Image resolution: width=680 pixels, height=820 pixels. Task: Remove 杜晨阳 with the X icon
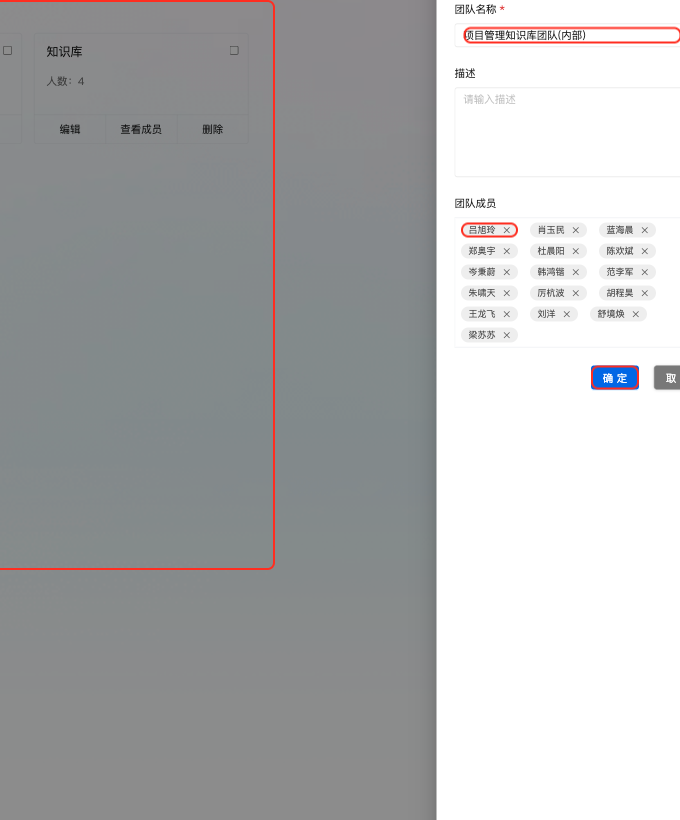click(576, 251)
